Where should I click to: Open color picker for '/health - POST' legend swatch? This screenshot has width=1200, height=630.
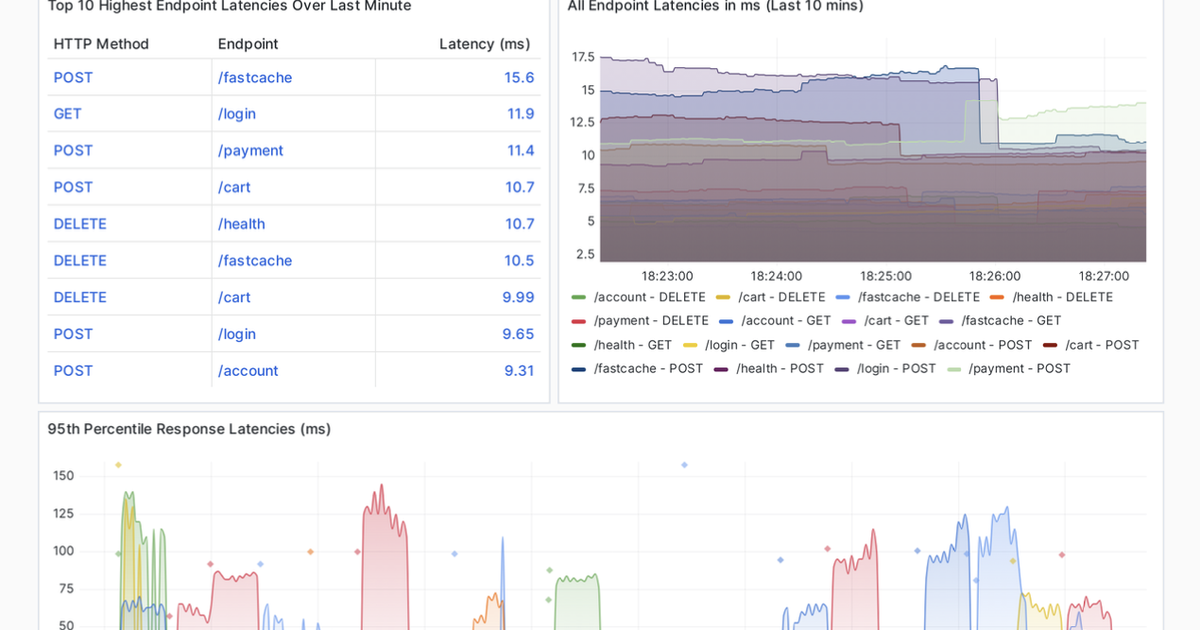pyautogui.click(x=722, y=369)
